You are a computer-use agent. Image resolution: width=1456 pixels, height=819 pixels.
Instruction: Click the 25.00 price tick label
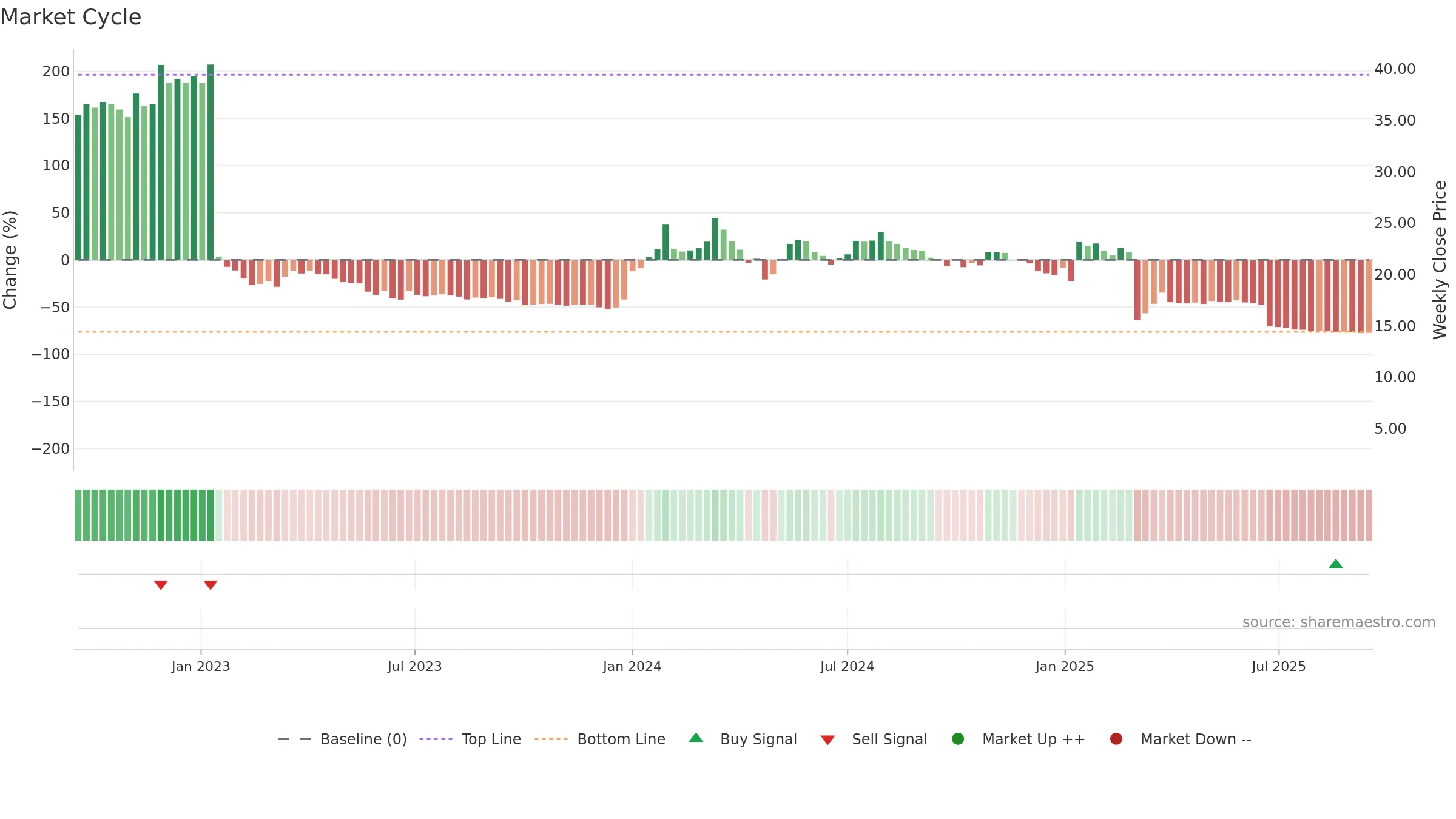1395,223
